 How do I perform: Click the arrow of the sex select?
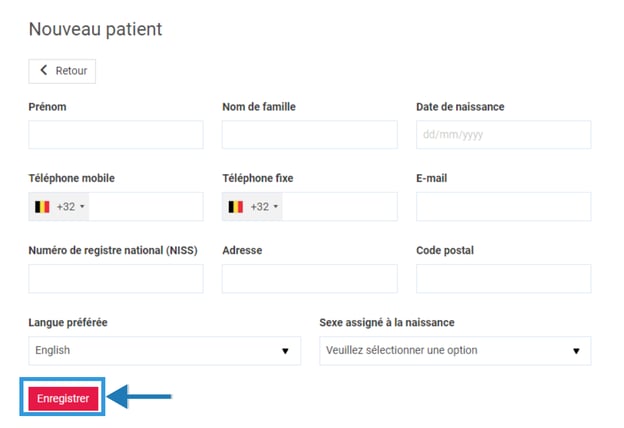pos(576,351)
